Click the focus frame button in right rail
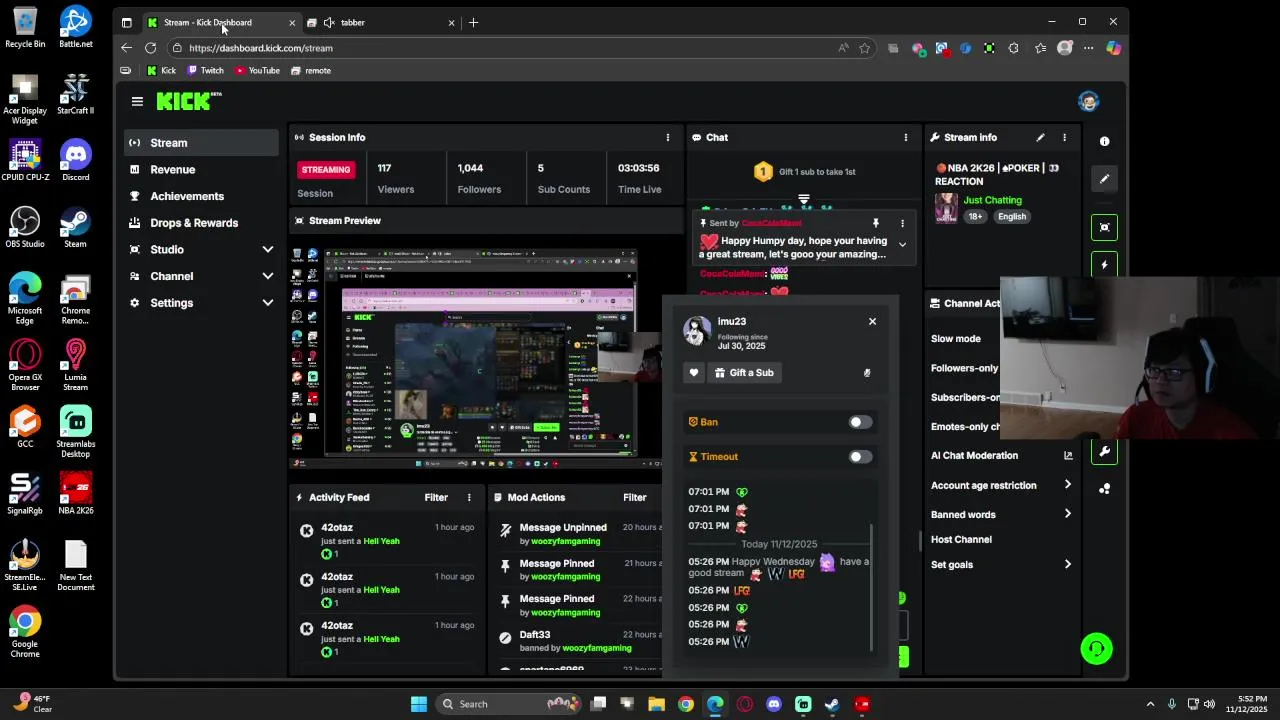The width and height of the screenshot is (1280, 720). (x=1104, y=227)
